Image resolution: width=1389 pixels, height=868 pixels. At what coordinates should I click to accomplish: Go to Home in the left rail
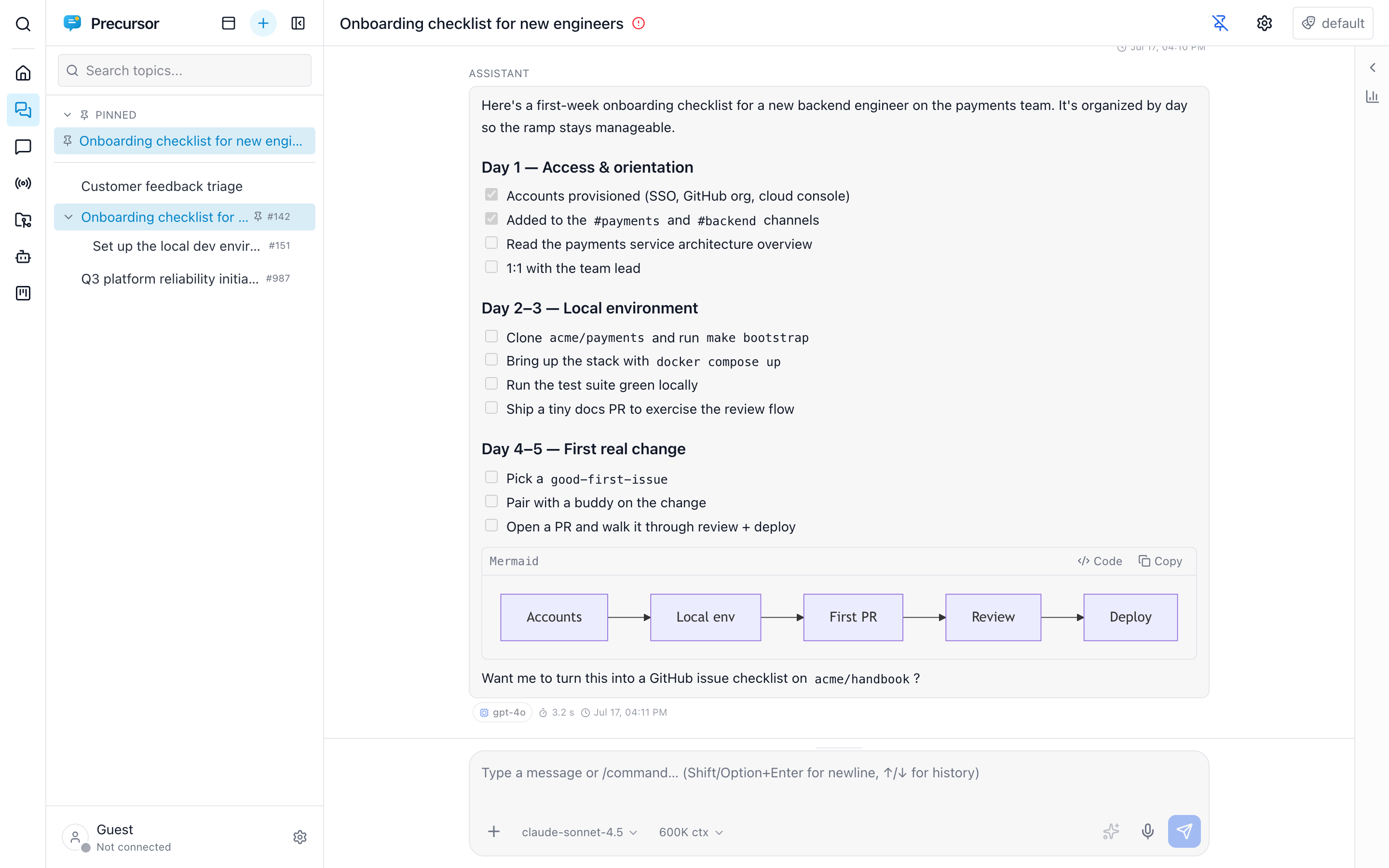click(23, 73)
